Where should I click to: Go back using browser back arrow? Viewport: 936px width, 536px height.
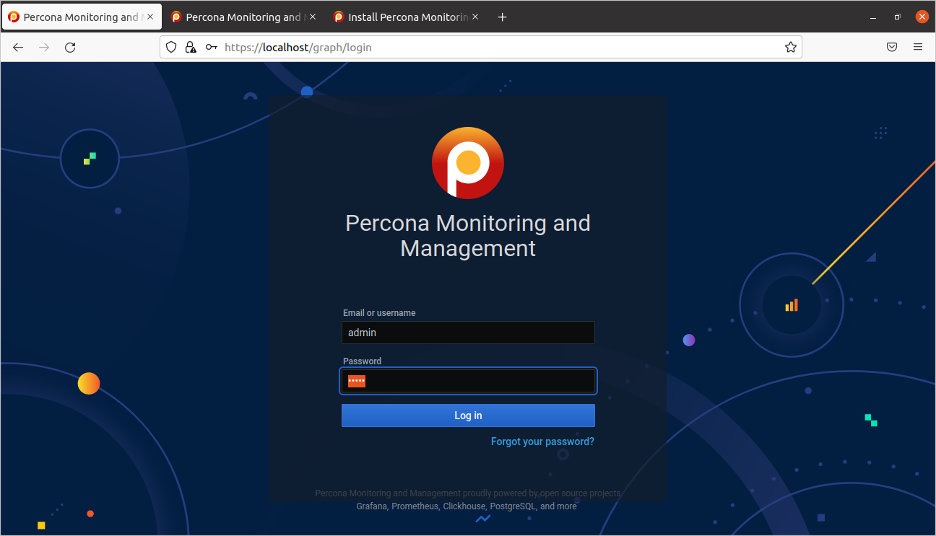(18, 47)
